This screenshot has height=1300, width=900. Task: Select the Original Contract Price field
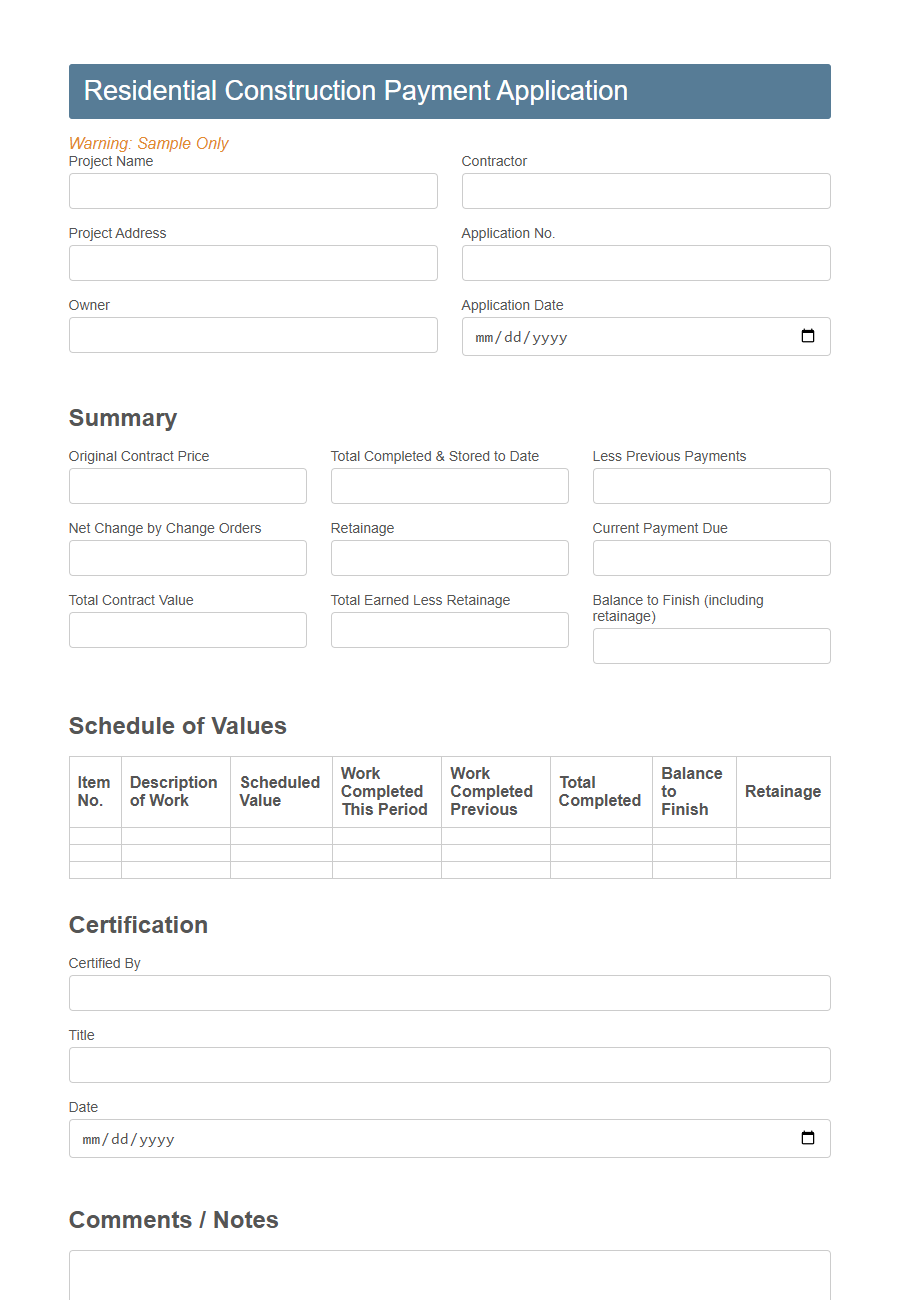pos(187,486)
